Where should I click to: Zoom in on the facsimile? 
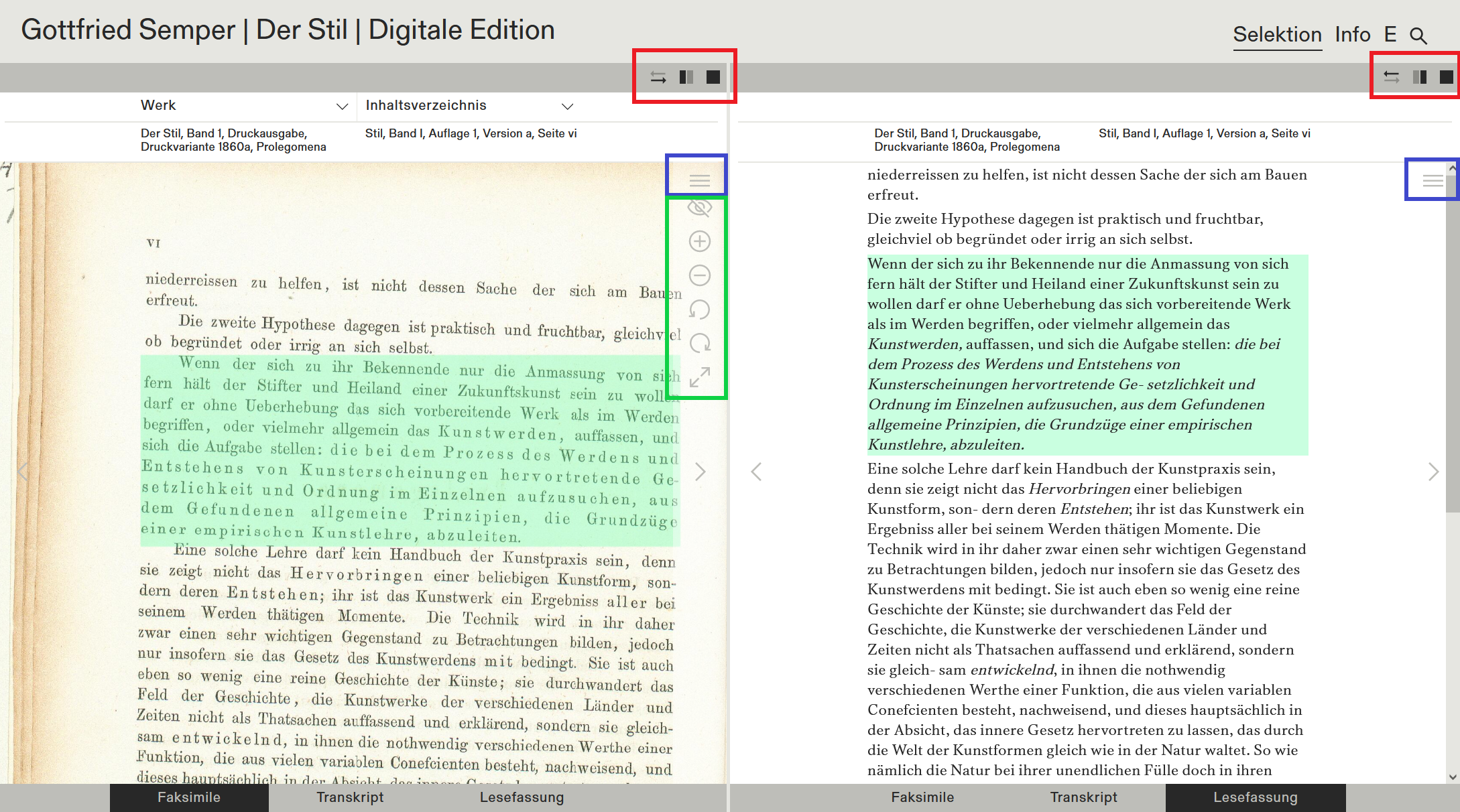pos(700,241)
